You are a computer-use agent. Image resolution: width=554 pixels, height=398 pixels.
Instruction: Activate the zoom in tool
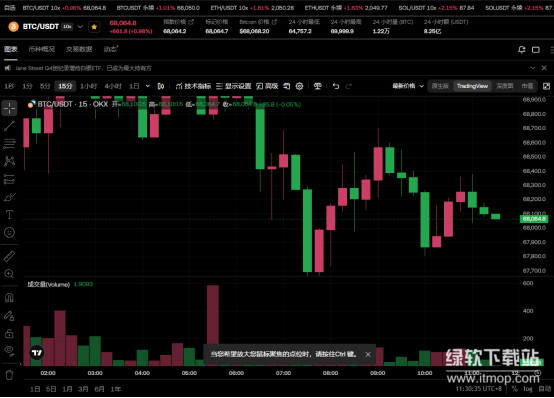coord(10,274)
